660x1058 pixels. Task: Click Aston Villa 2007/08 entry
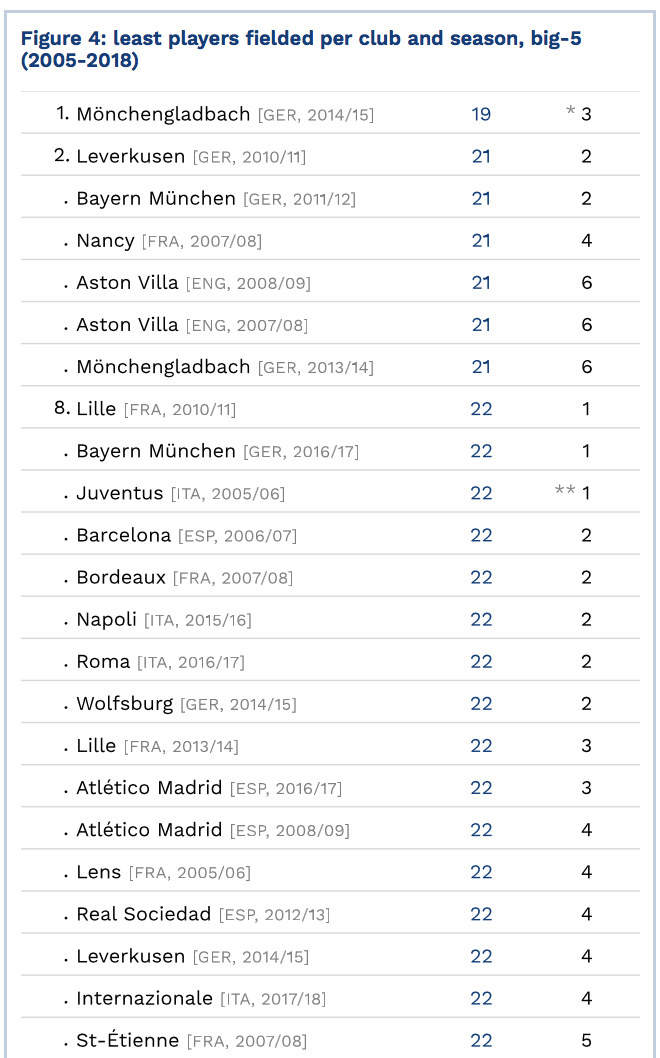(x=330, y=325)
